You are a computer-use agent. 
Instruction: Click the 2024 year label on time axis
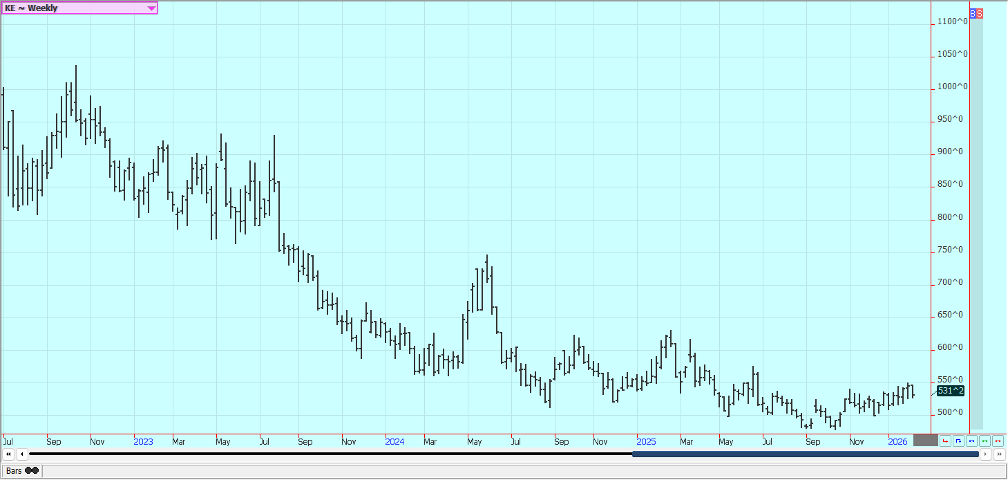(394, 440)
